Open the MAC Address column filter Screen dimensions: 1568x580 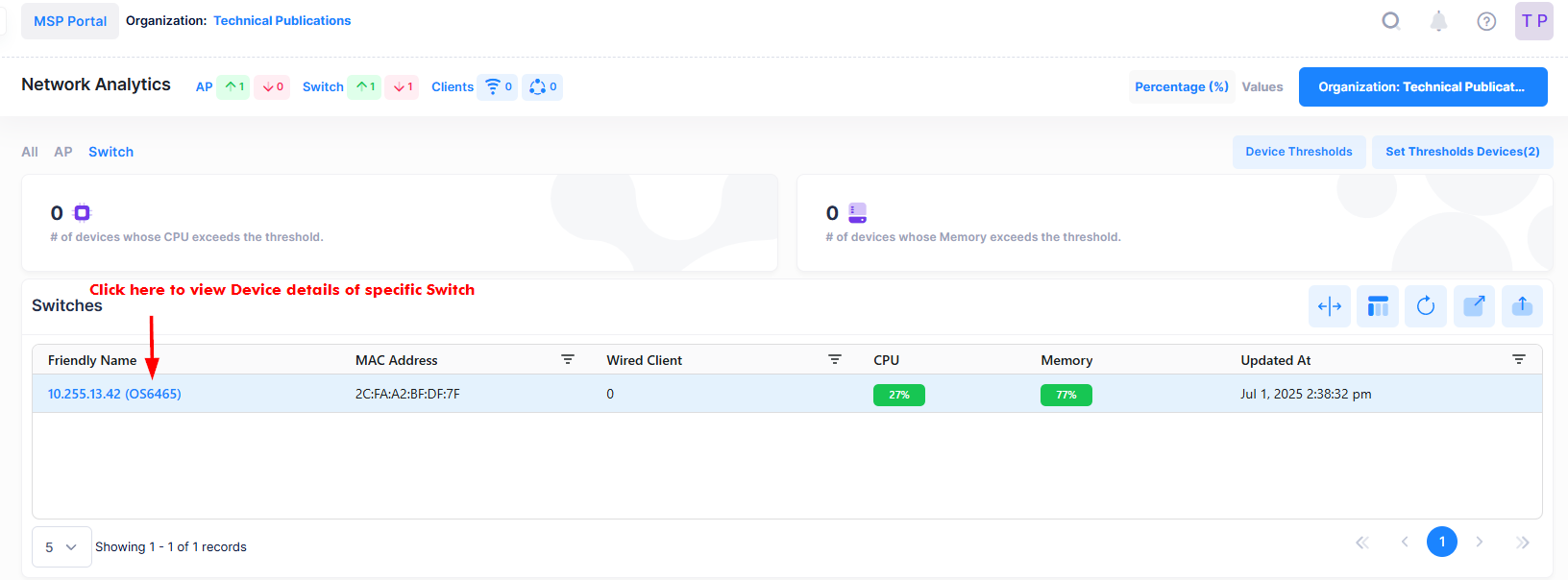568,360
